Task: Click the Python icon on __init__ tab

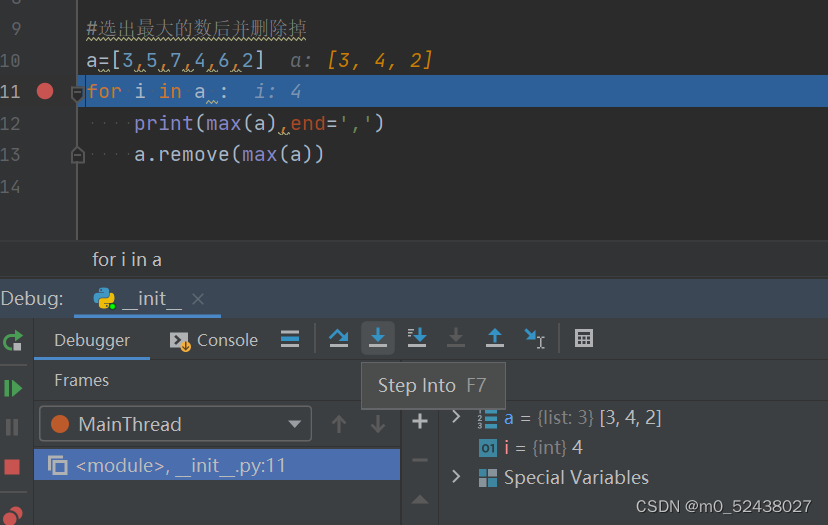Action: point(105,298)
